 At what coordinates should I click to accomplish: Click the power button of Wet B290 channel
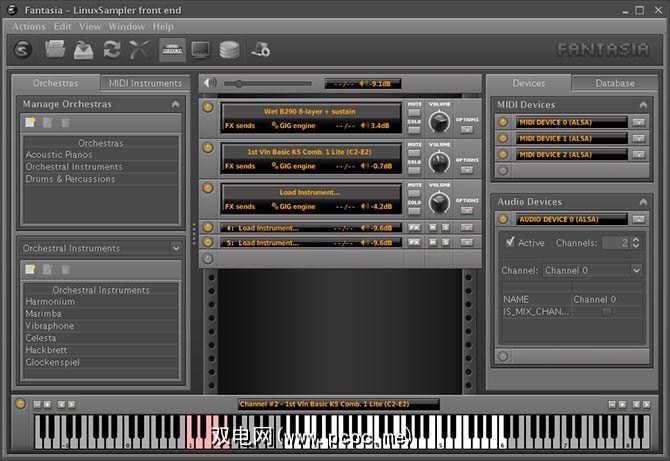(x=208, y=105)
